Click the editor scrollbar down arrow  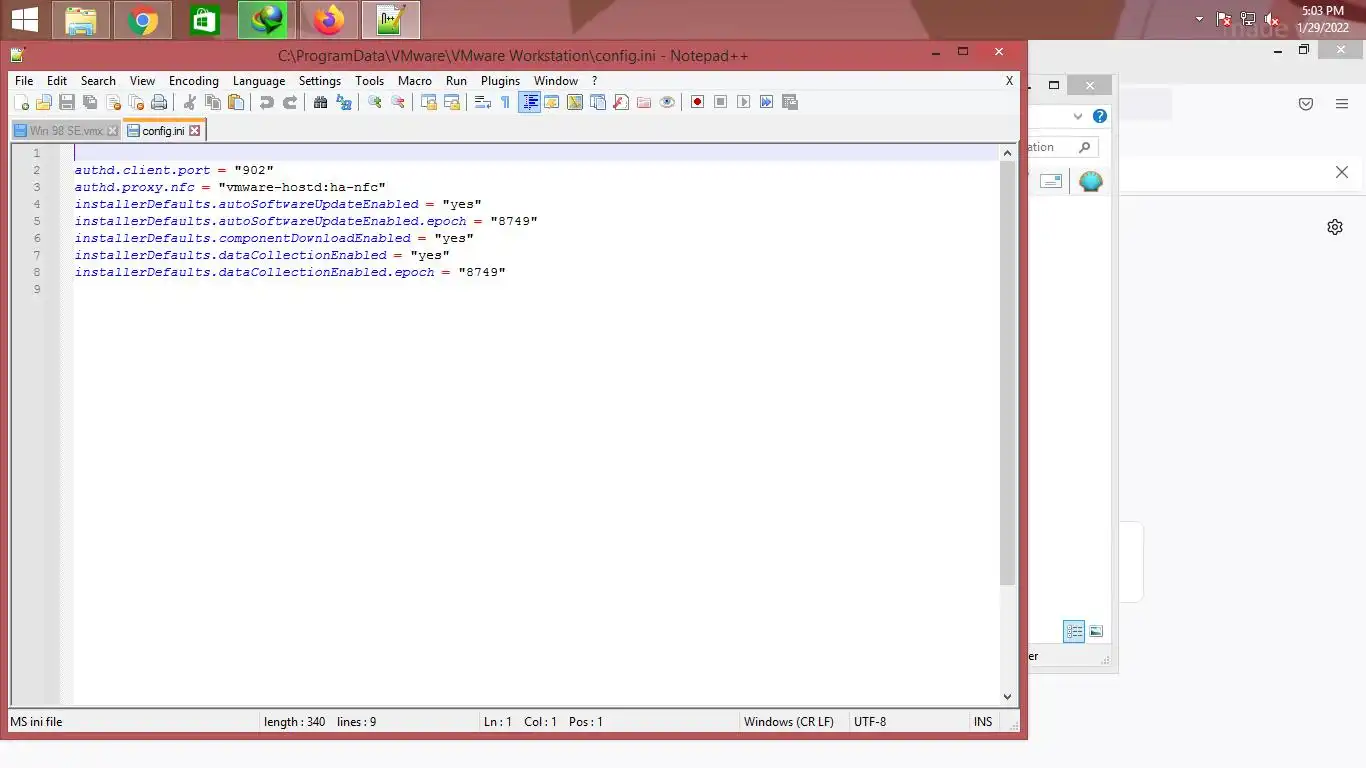1007,697
